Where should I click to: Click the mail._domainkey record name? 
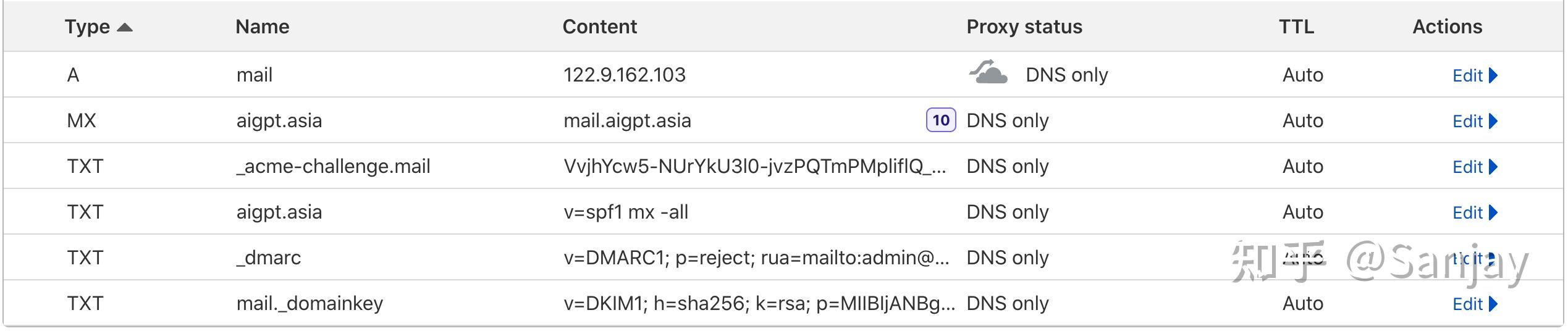coord(310,303)
